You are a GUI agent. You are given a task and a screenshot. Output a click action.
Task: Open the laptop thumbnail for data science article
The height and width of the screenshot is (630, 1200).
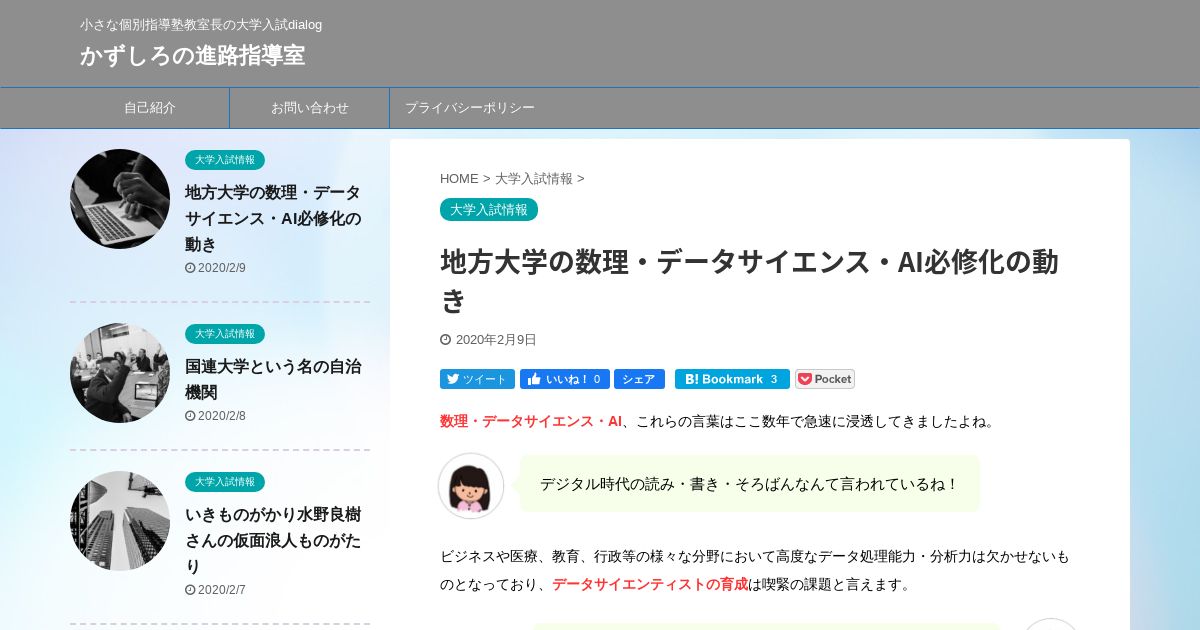tap(120, 199)
